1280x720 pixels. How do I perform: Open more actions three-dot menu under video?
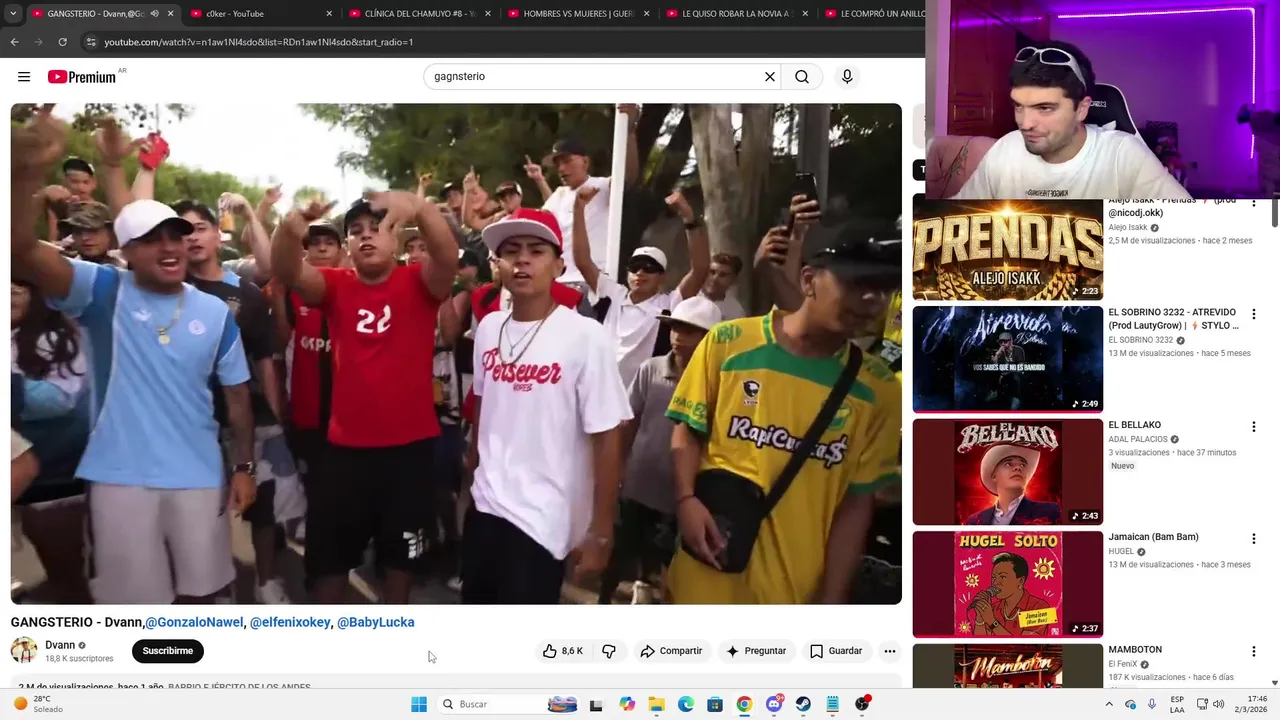click(890, 651)
